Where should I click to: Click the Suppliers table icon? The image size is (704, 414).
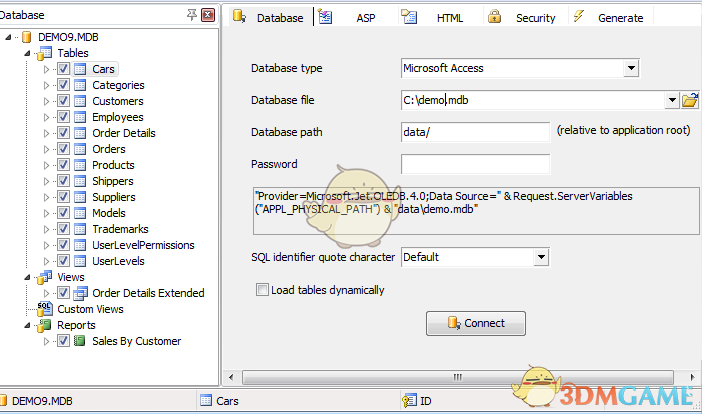click(x=80, y=197)
